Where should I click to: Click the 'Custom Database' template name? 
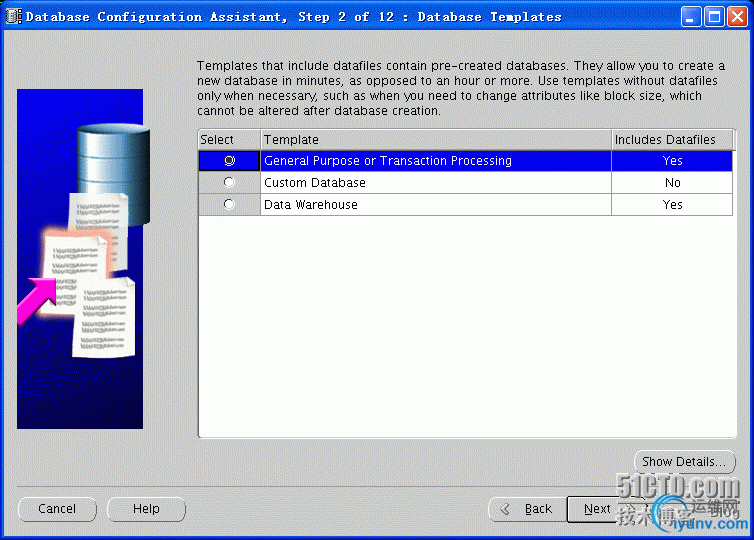[x=315, y=183]
